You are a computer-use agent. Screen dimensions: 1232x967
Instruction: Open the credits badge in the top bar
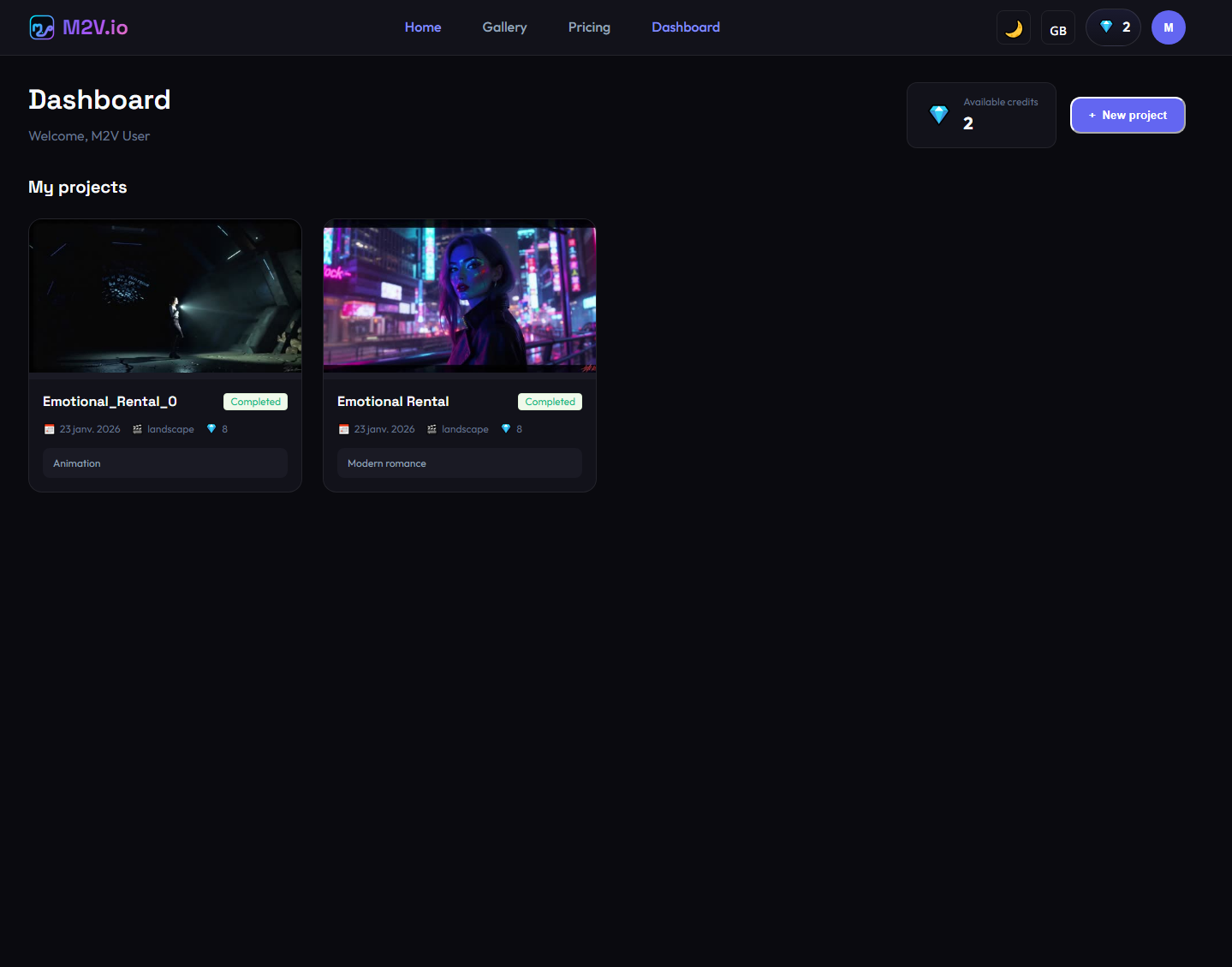coord(1112,27)
